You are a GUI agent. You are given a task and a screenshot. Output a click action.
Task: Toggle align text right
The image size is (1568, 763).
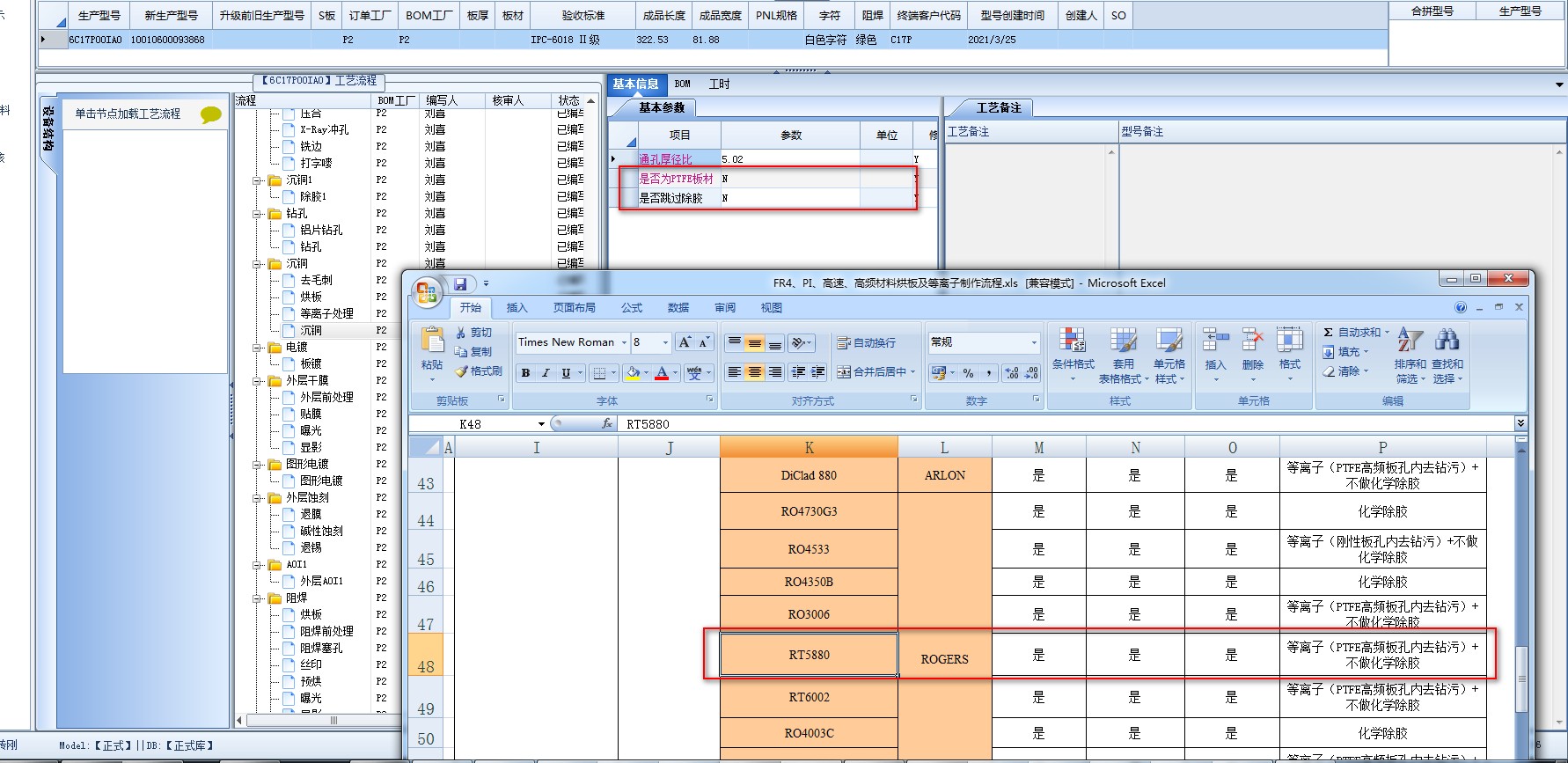pos(774,372)
